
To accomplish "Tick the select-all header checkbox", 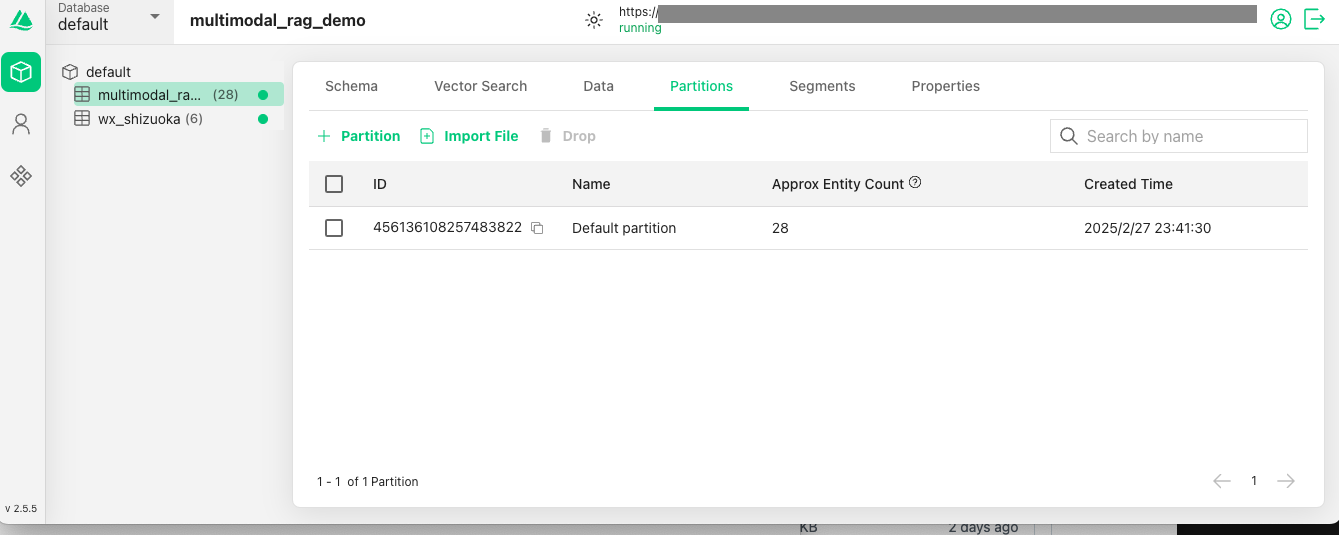I will [x=334, y=184].
